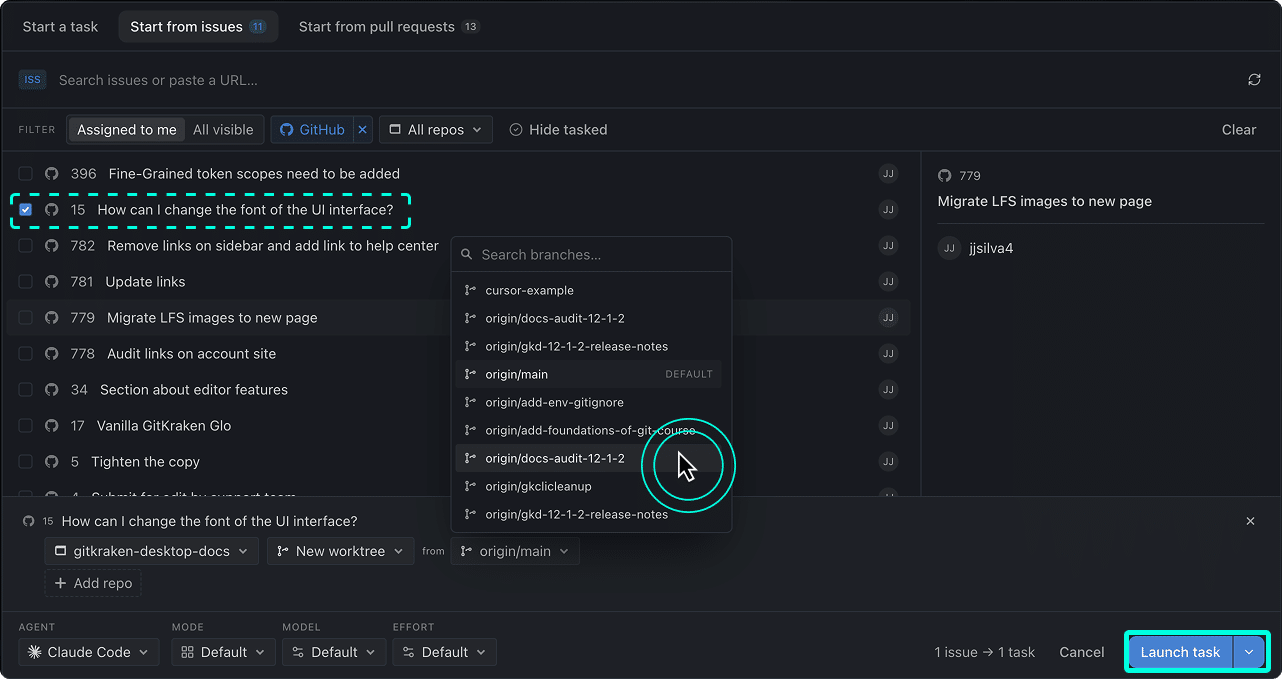Check the box for issue 5

click(26, 462)
